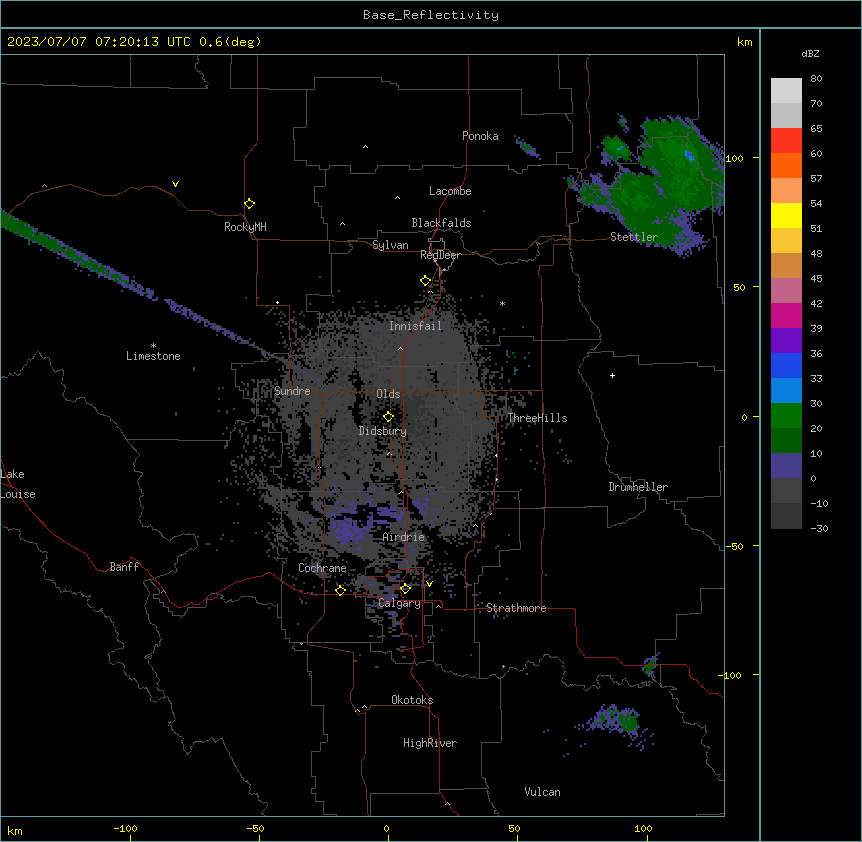Click the yellow diamond marker above Calgary label
Viewport: 862px width, 842px height.
(405, 589)
